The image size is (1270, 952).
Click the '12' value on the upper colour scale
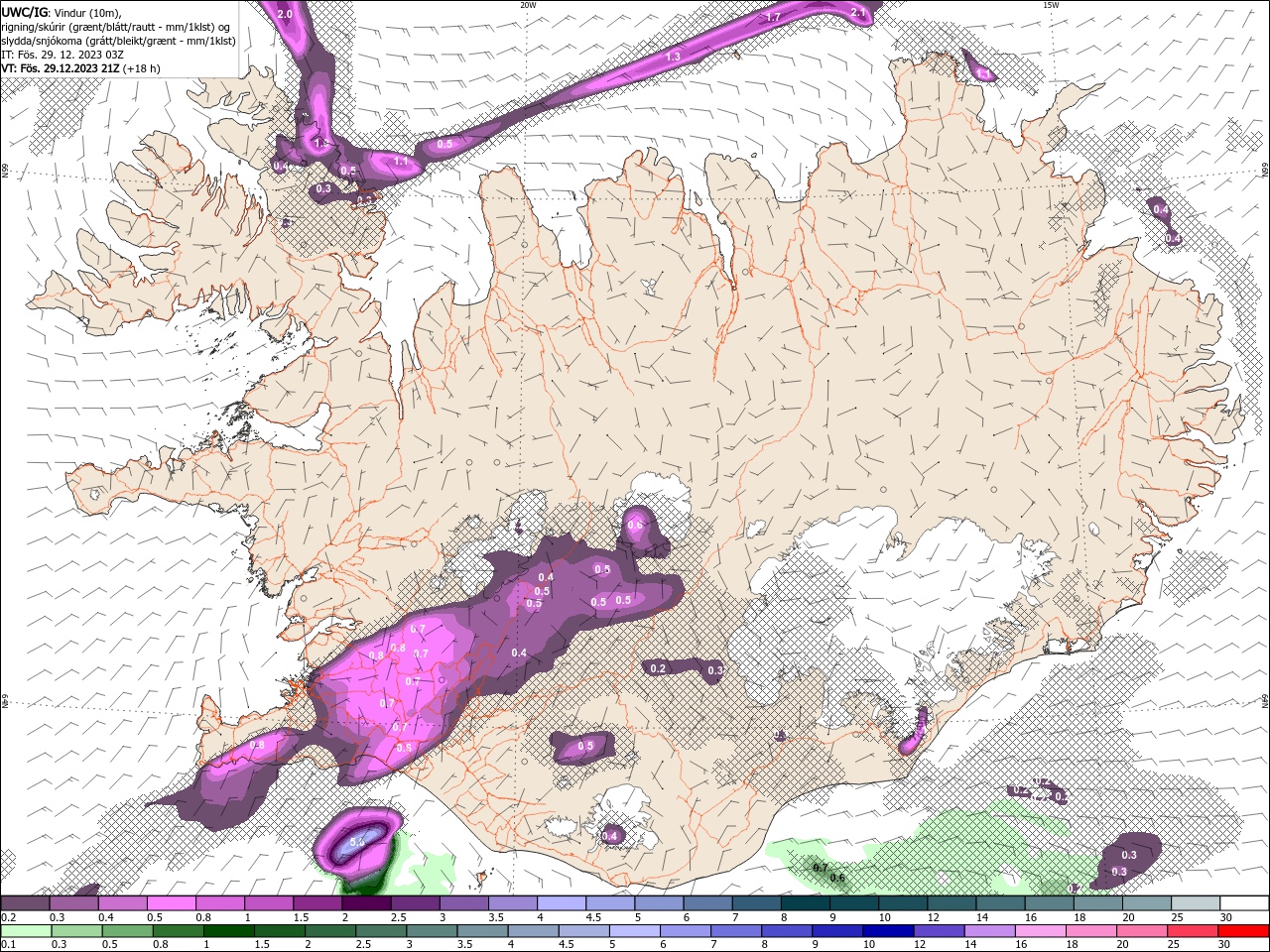(933, 917)
